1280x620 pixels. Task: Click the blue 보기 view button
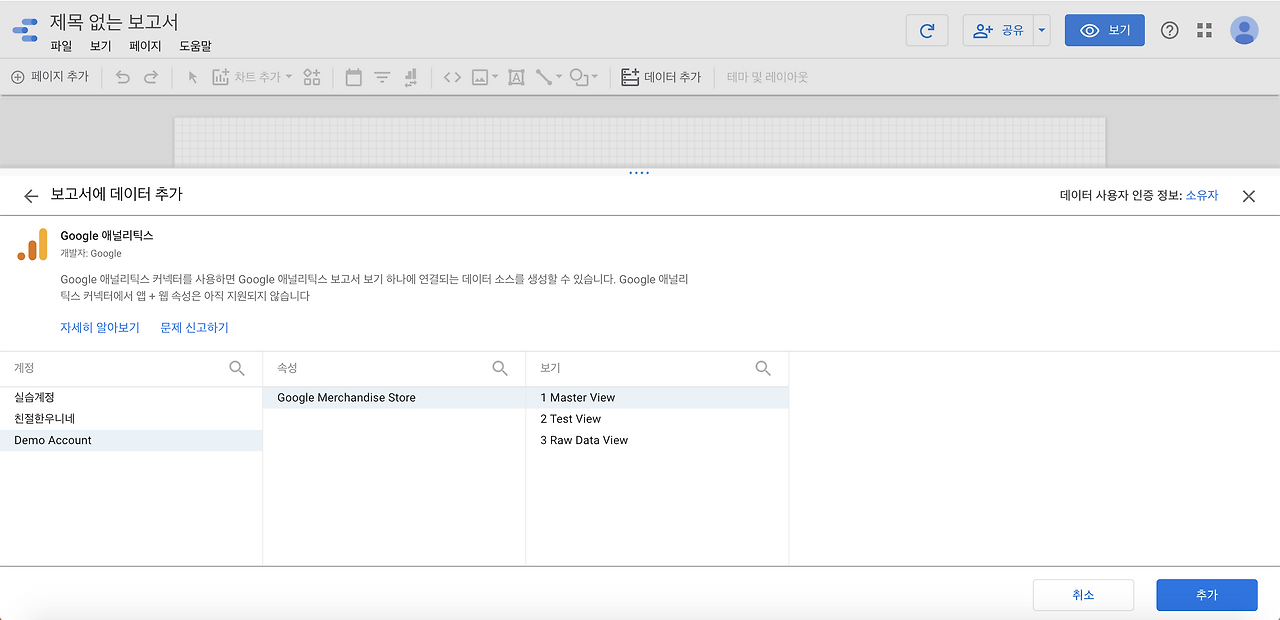point(1105,30)
